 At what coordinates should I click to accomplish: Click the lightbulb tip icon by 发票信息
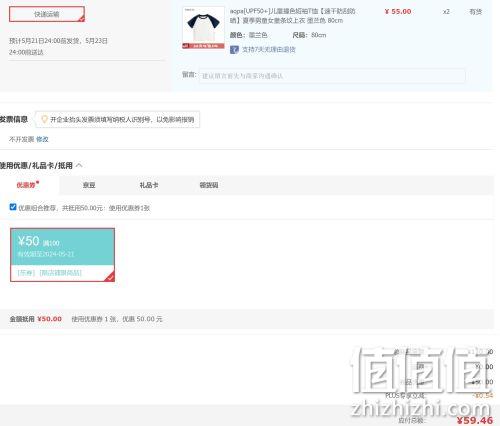(44, 119)
